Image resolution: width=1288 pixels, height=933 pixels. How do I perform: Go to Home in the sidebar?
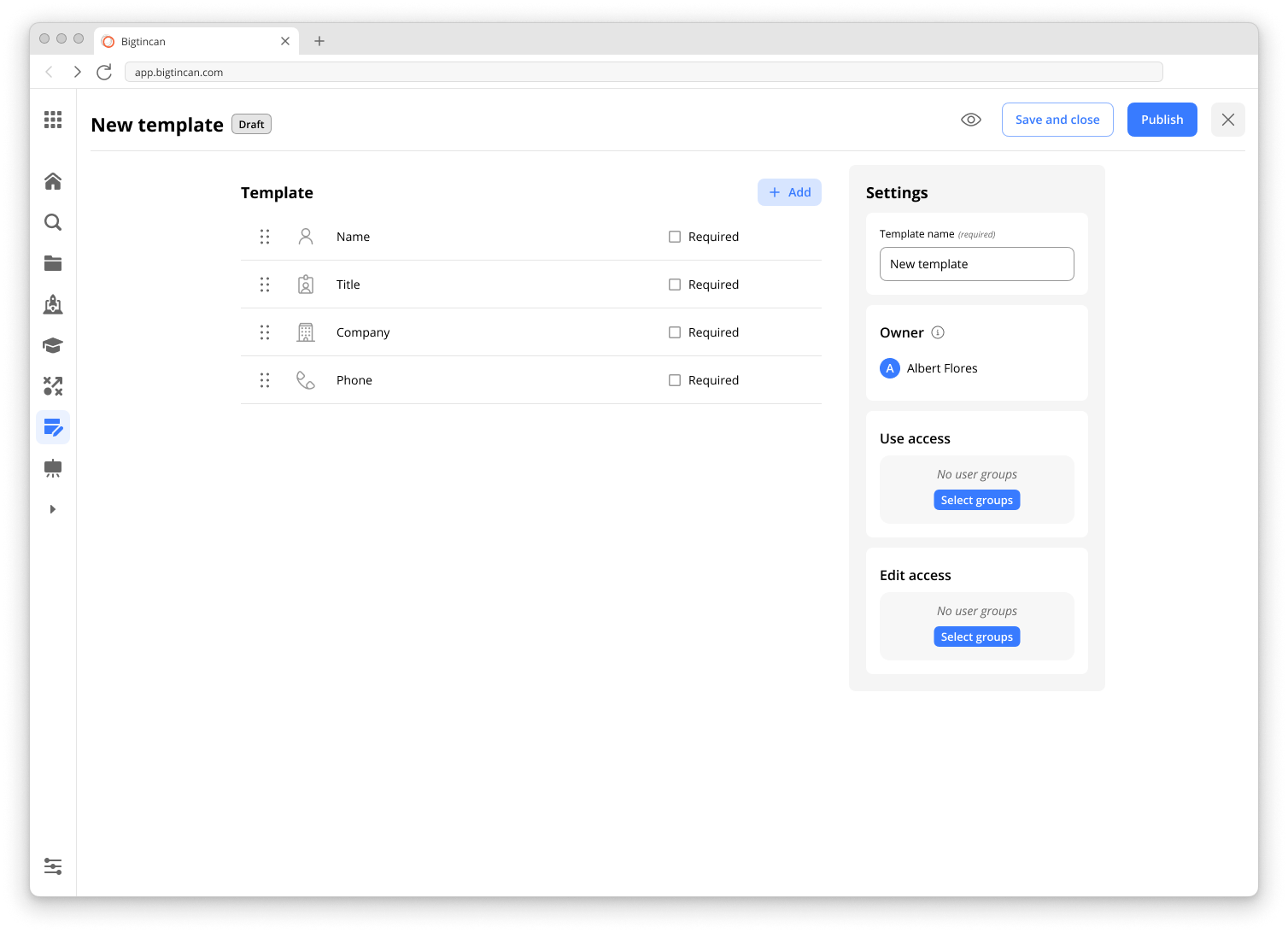[53, 181]
